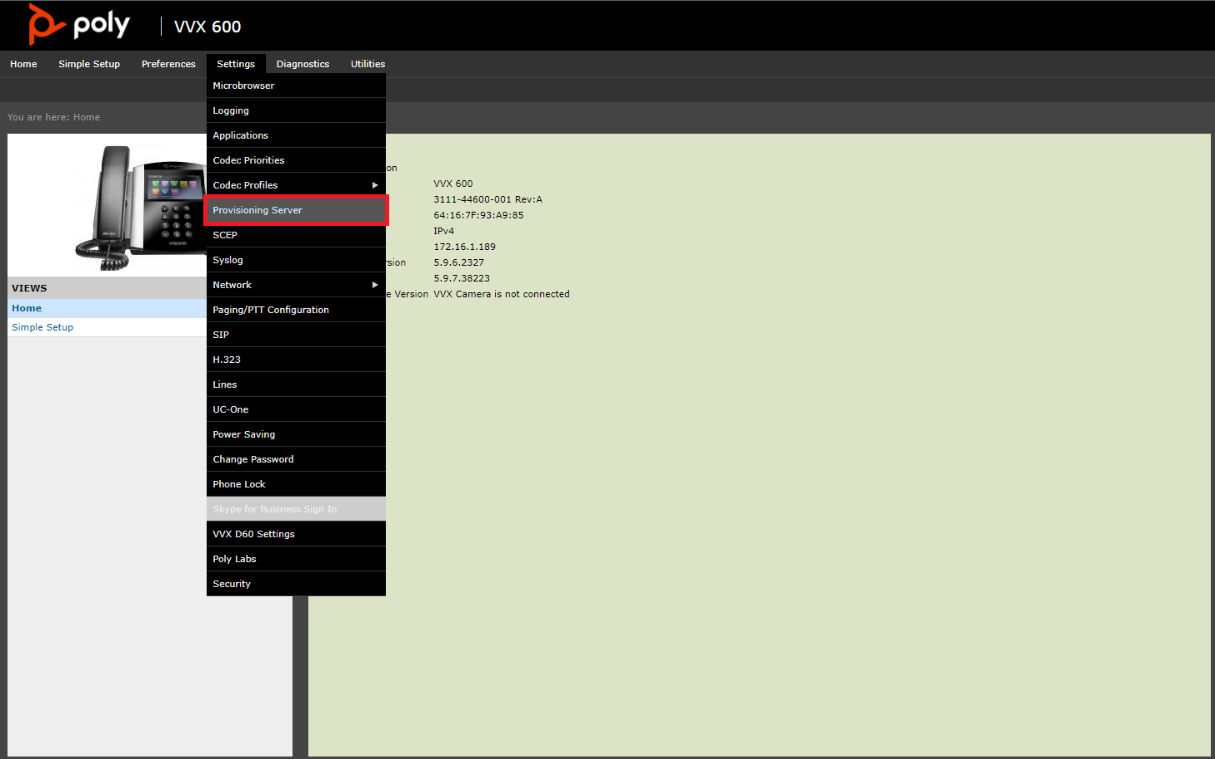Image resolution: width=1215 pixels, height=759 pixels.
Task: Open Simple Setup from Views panel
Action: pyautogui.click(x=107, y=327)
